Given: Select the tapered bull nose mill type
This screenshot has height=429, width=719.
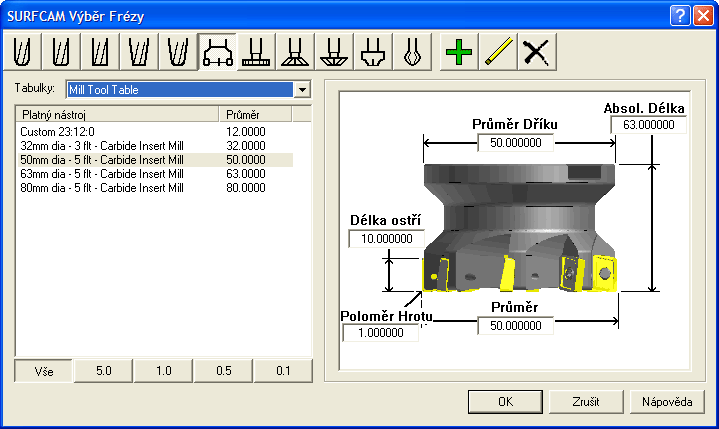Looking at the screenshot, I should point(178,52).
